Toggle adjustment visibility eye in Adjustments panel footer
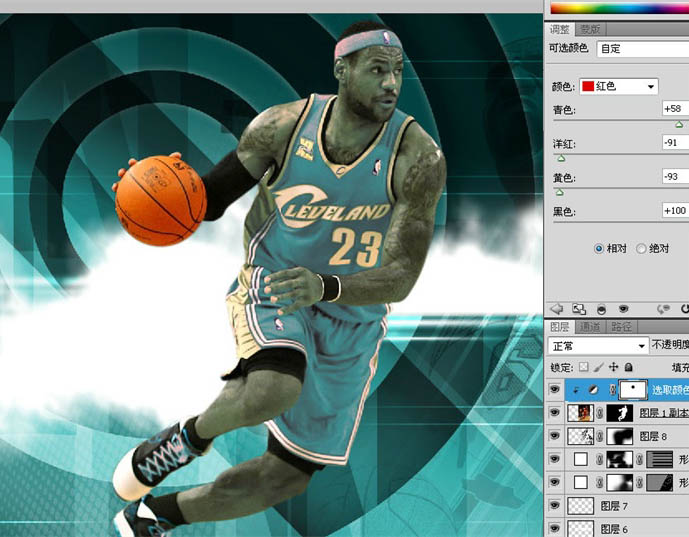This screenshot has height=537, width=689. [x=624, y=309]
